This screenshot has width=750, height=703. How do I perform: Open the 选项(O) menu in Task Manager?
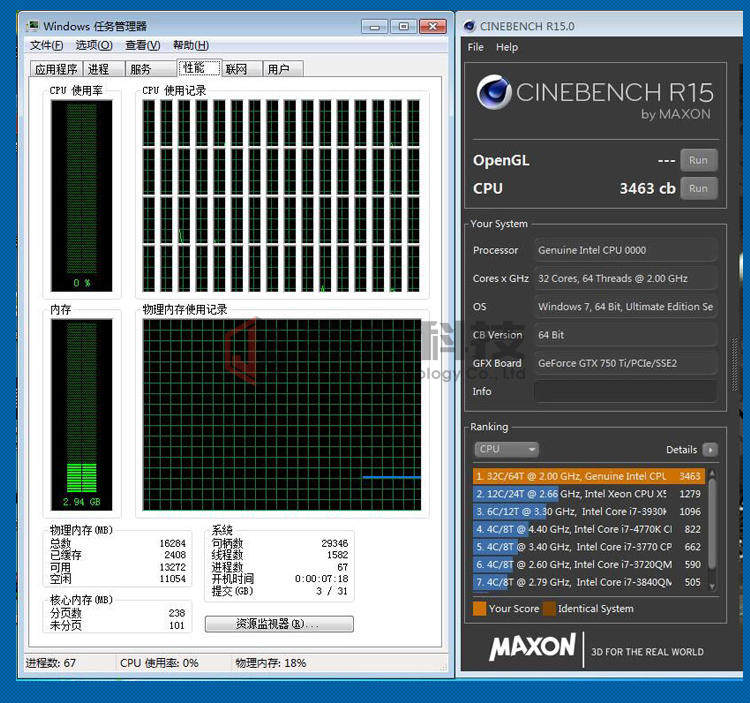tap(94, 45)
